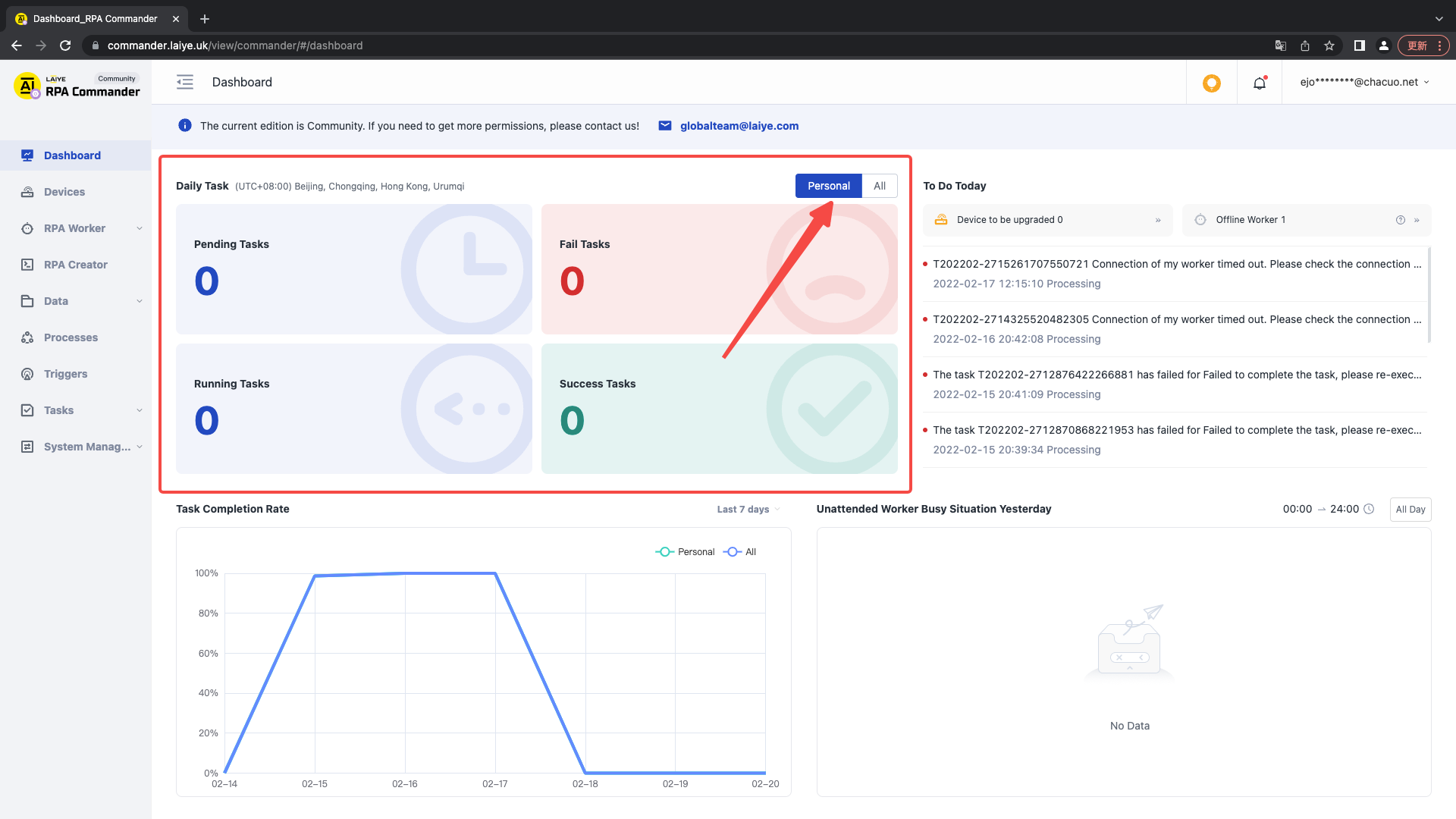Image resolution: width=1456 pixels, height=819 pixels.
Task: Click the Devices sidebar icon
Action: pos(27,192)
